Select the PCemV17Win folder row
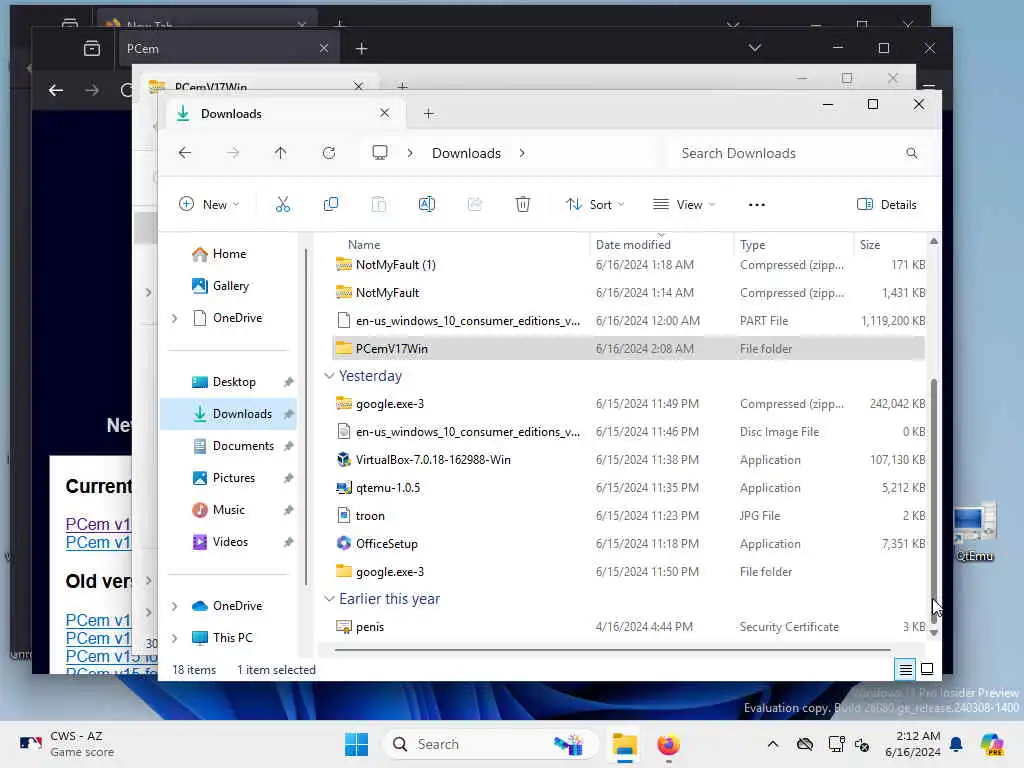The height and width of the screenshot is (768, 1024). (x=628, y=349)
